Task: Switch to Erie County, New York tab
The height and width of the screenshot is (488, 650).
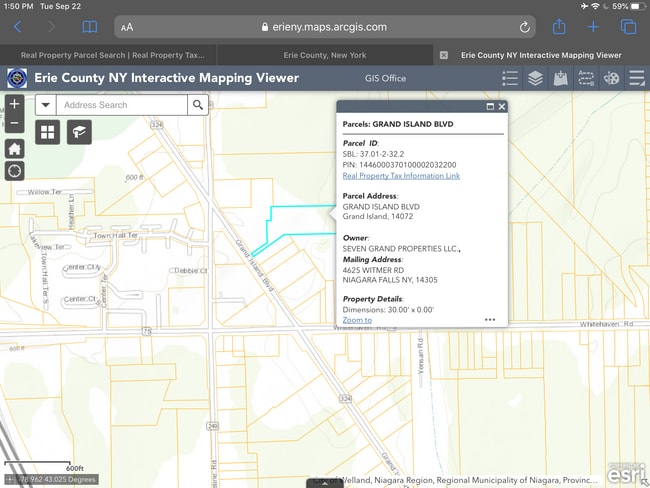Action: point(324,55)
